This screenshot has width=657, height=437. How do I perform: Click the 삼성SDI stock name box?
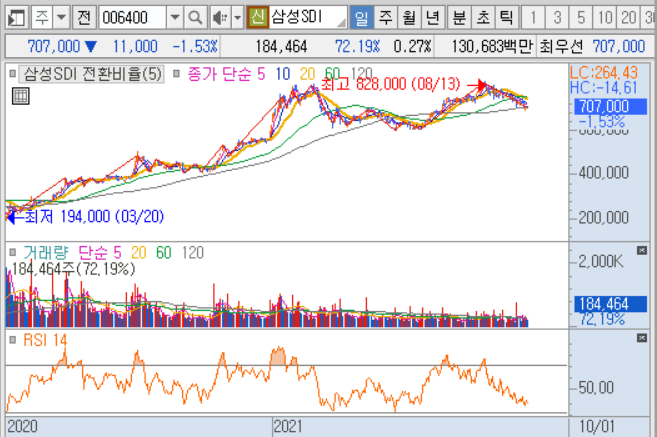coord(308,18)
